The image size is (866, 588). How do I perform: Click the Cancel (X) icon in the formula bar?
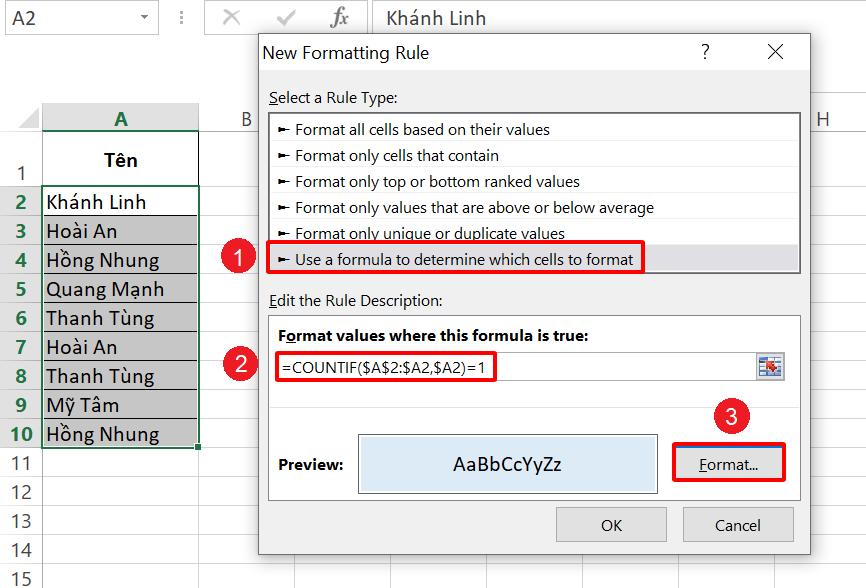pos(232,17)
